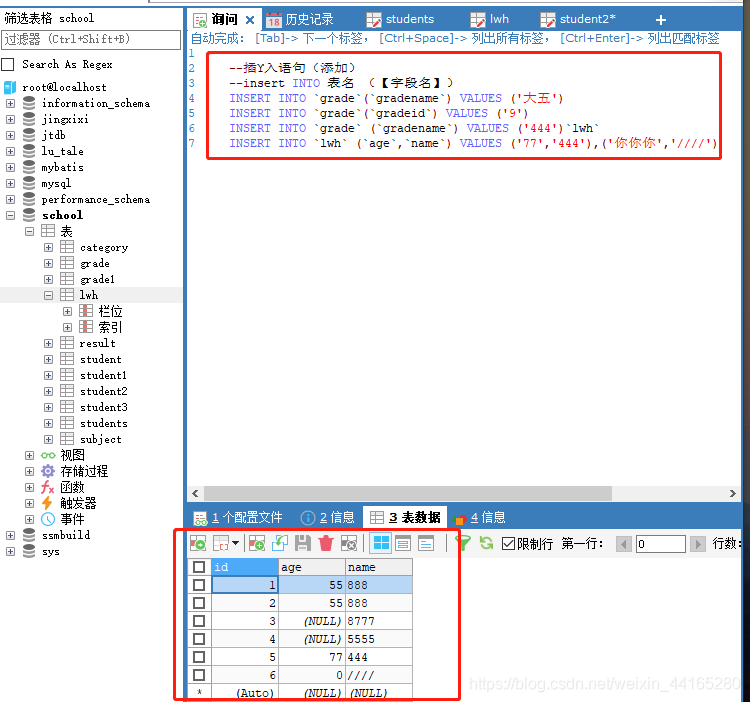Click the refresh result data icon
Viewport: 750px width, 702px height.
[x=486, y=543]
